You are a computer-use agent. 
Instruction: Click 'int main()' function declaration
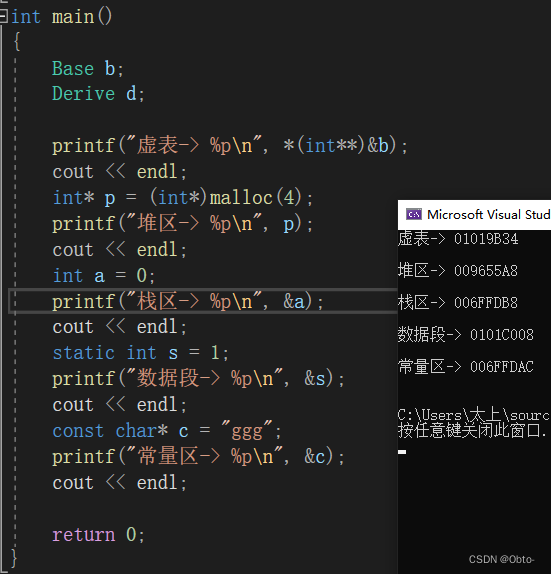(62, 17)
